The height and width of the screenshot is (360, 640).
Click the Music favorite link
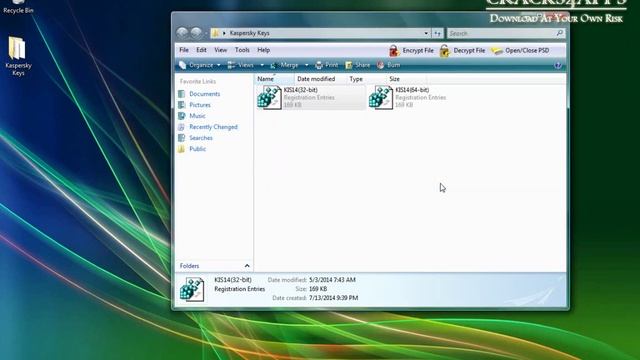[197, 116]
